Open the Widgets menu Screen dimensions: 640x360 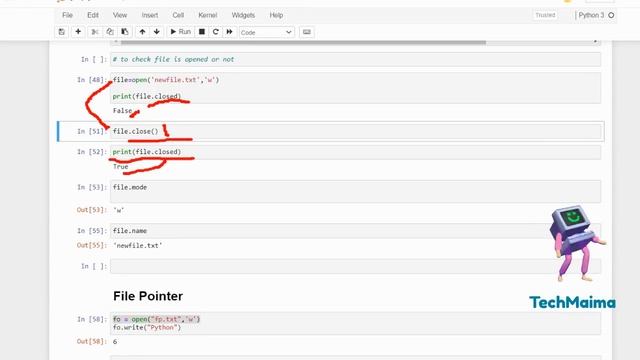243,15
